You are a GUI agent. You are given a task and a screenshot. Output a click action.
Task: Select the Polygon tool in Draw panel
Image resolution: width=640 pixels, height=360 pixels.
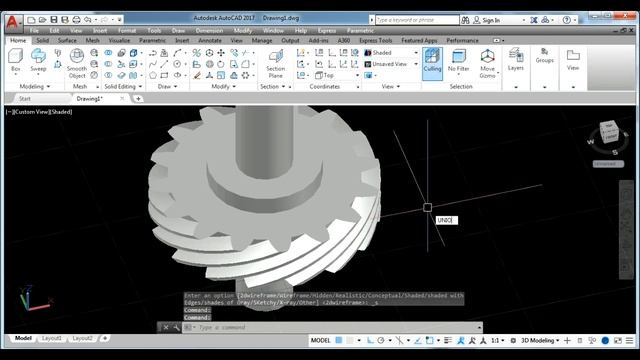pyautogui.click(x=153, y=75)
